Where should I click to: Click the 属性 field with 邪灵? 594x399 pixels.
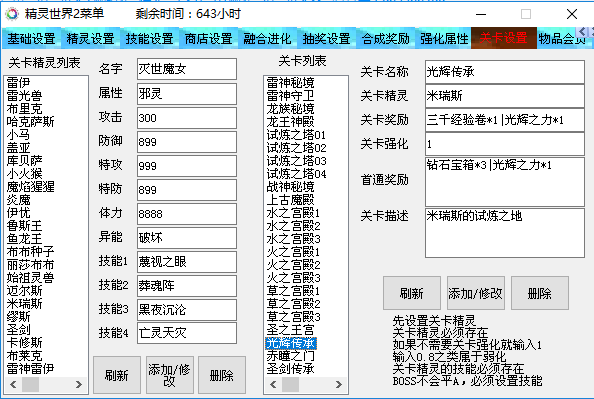click(187, 94)
